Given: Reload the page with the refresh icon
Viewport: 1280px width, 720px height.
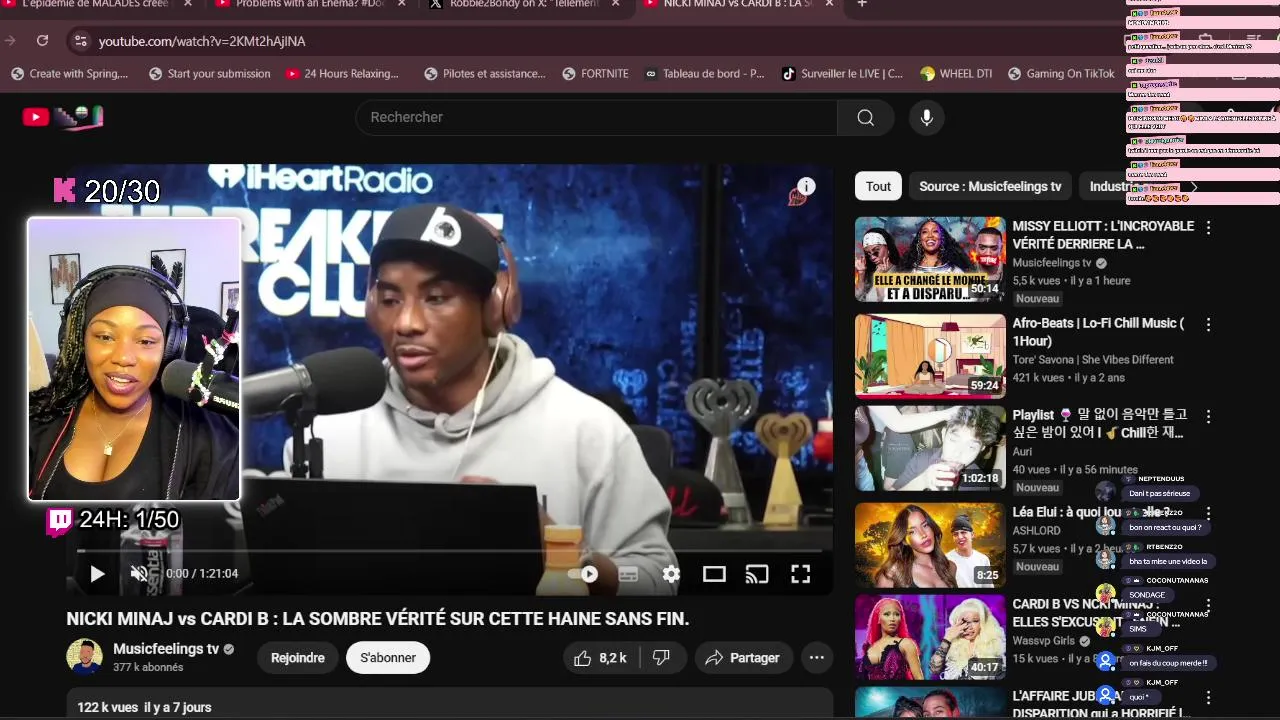Looking at the screenshot, I should 42,41.
